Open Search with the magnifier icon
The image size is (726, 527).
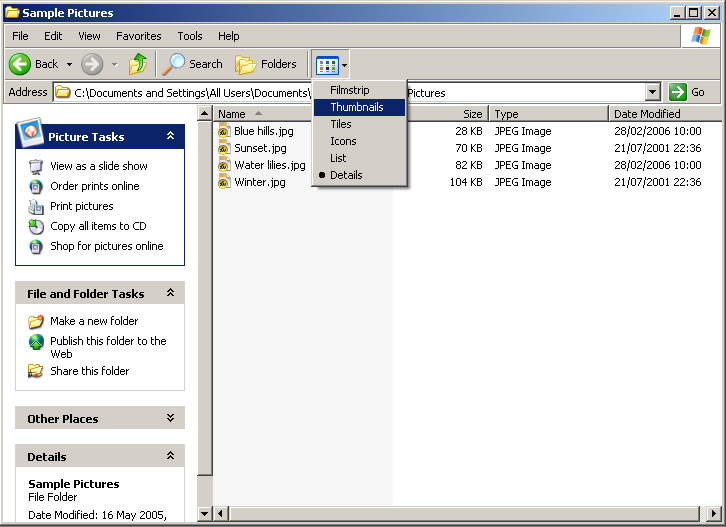click(174, 64)
